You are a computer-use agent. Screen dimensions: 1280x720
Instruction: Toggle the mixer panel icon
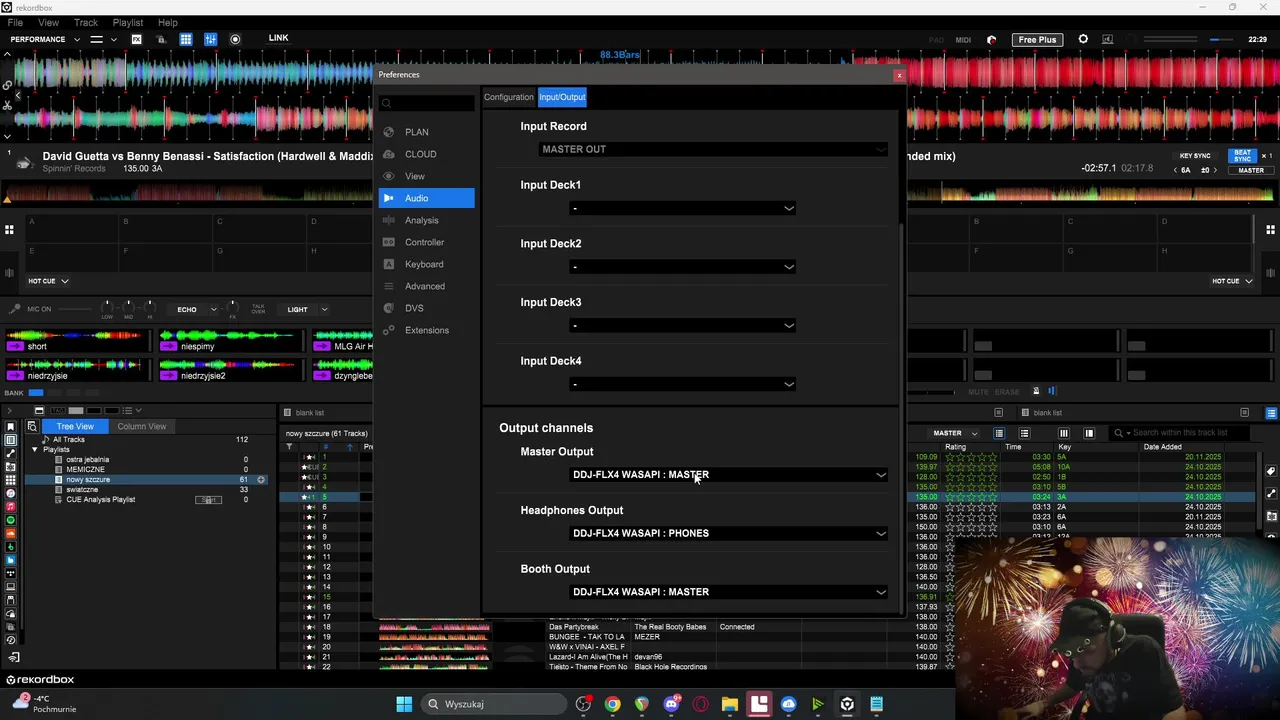point(210,39)
